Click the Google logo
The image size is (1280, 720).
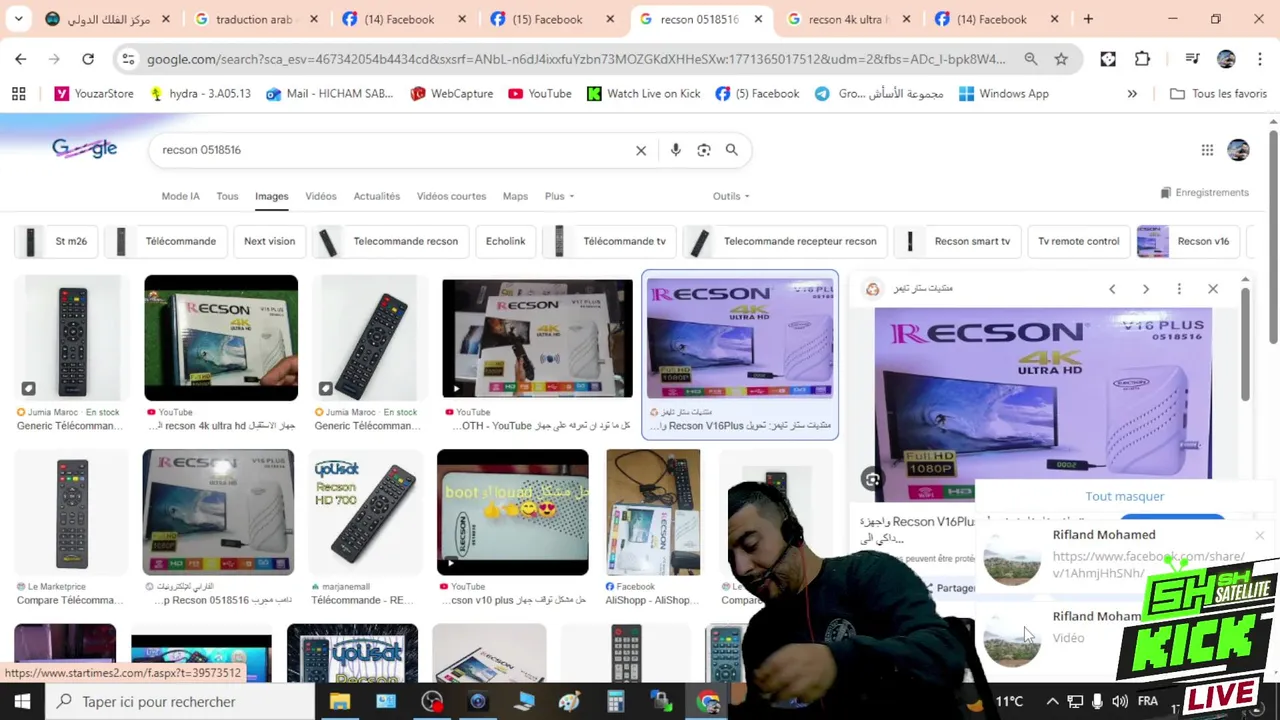(85, 149)
